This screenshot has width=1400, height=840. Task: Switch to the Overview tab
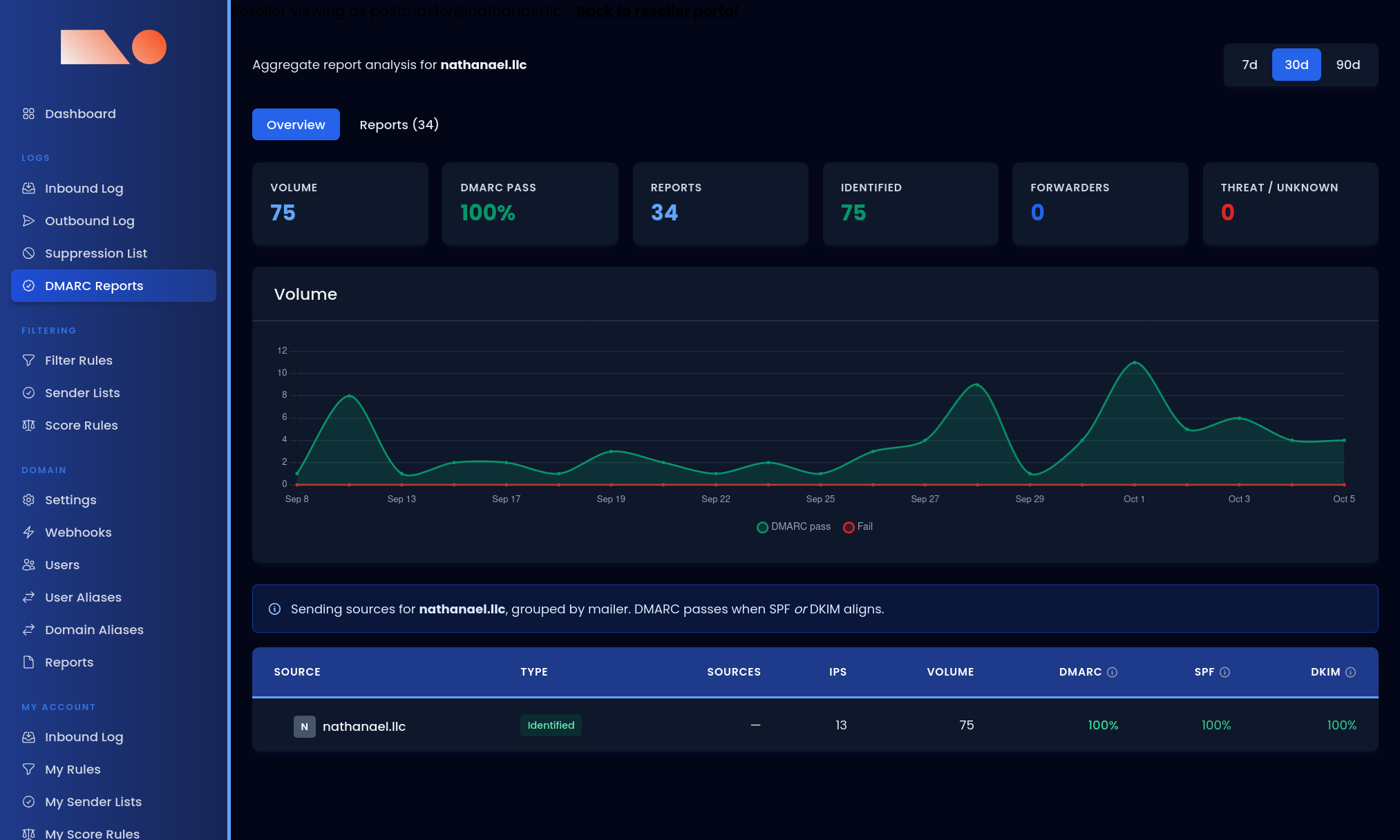[x=296, y=124]
